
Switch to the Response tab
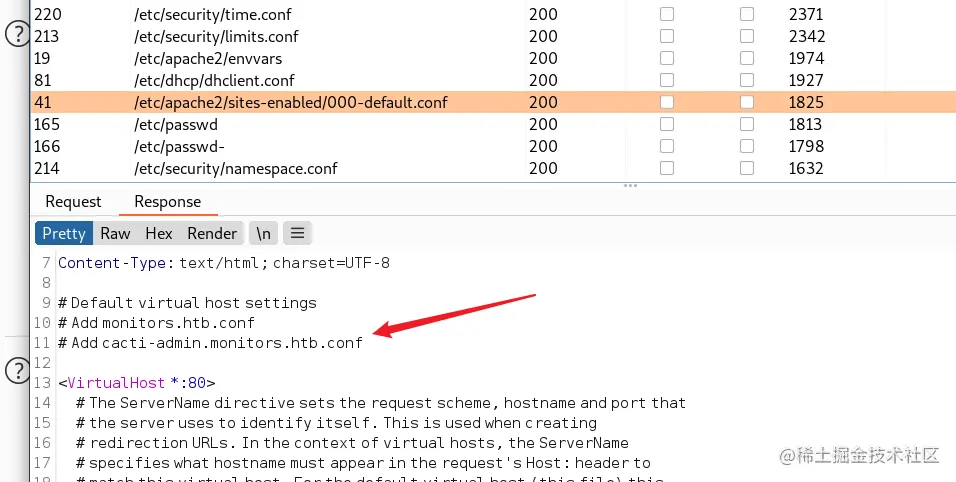168,202
